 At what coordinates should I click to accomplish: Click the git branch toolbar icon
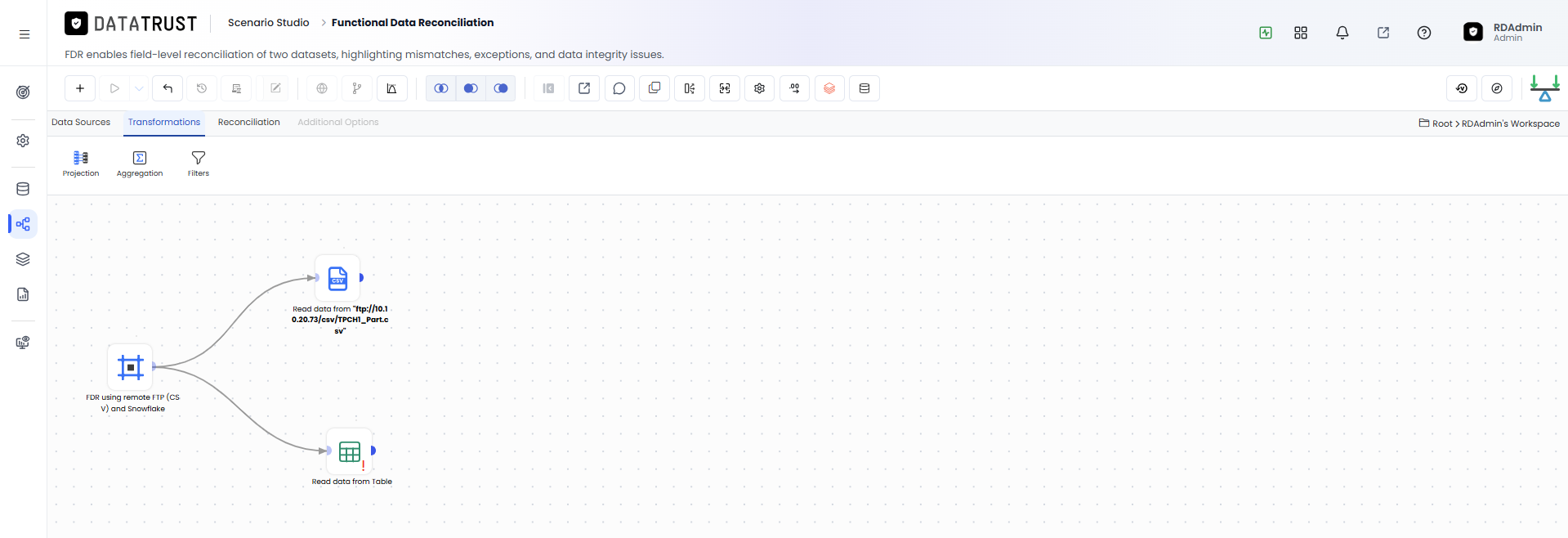coord(357,88)
